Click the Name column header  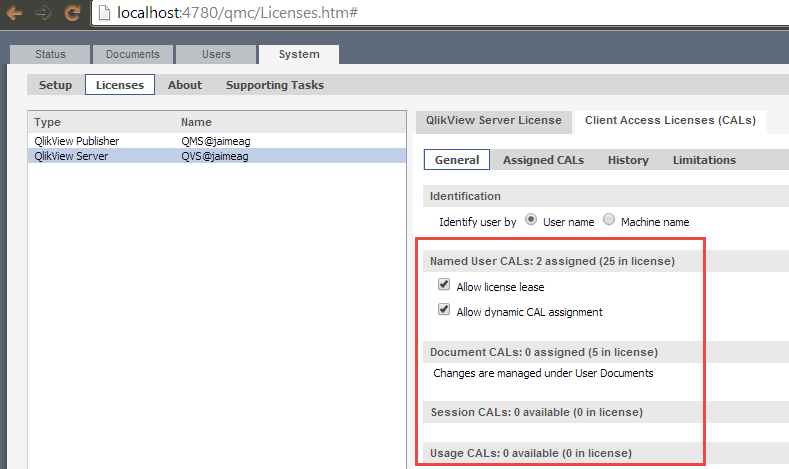196,122
